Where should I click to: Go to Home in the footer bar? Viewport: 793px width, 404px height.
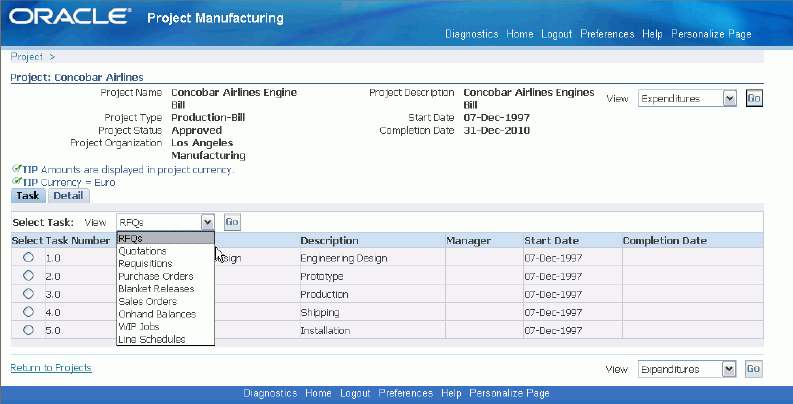(319, 393)
